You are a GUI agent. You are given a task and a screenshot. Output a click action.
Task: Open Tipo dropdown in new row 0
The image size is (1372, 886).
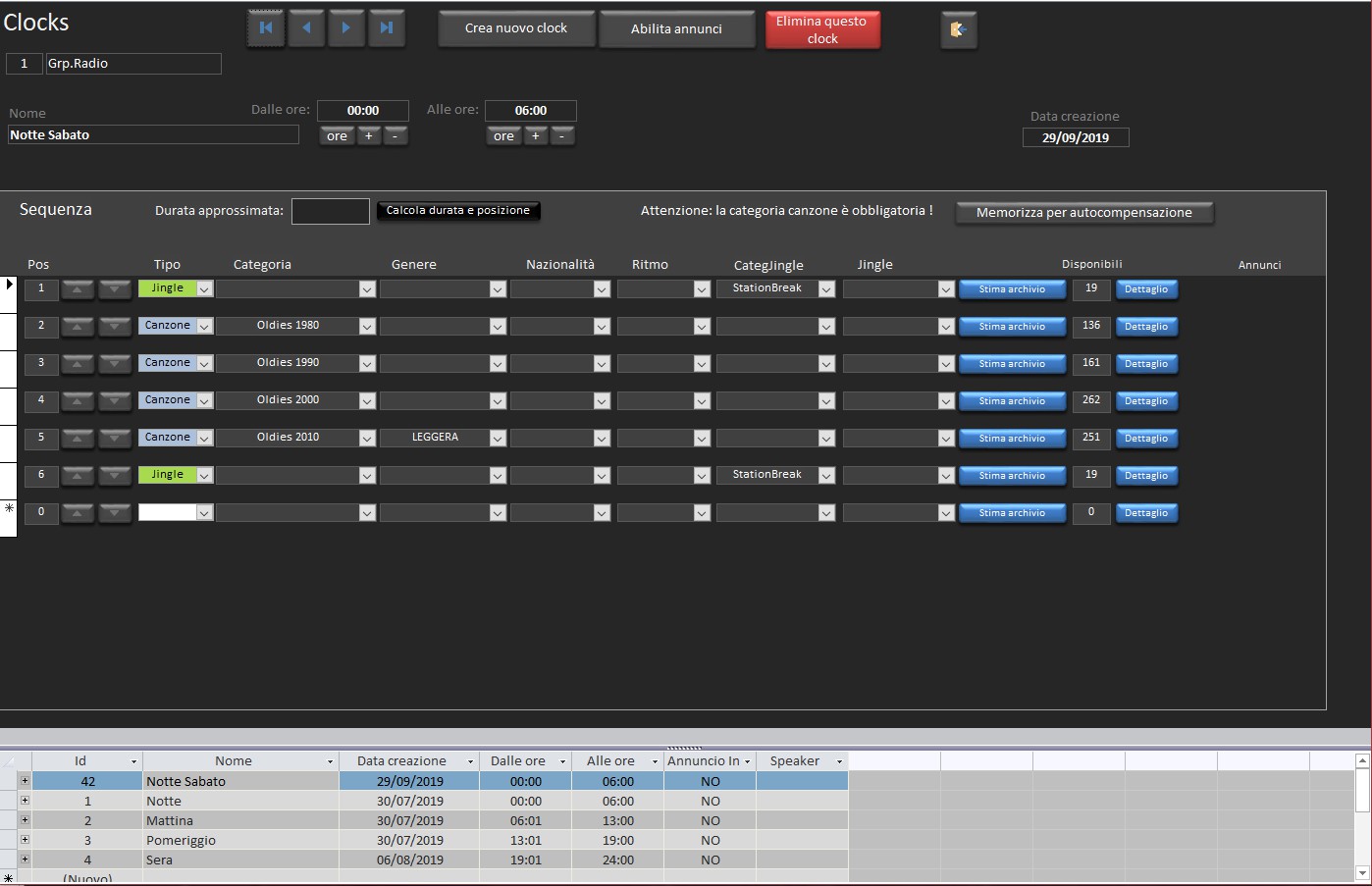point(204,512)
